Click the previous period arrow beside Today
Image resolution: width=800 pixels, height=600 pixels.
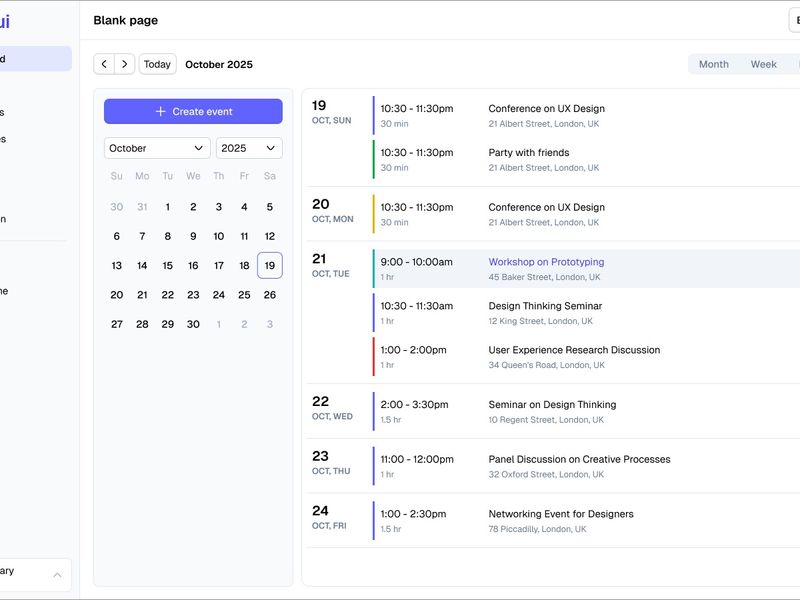point(103,63)
